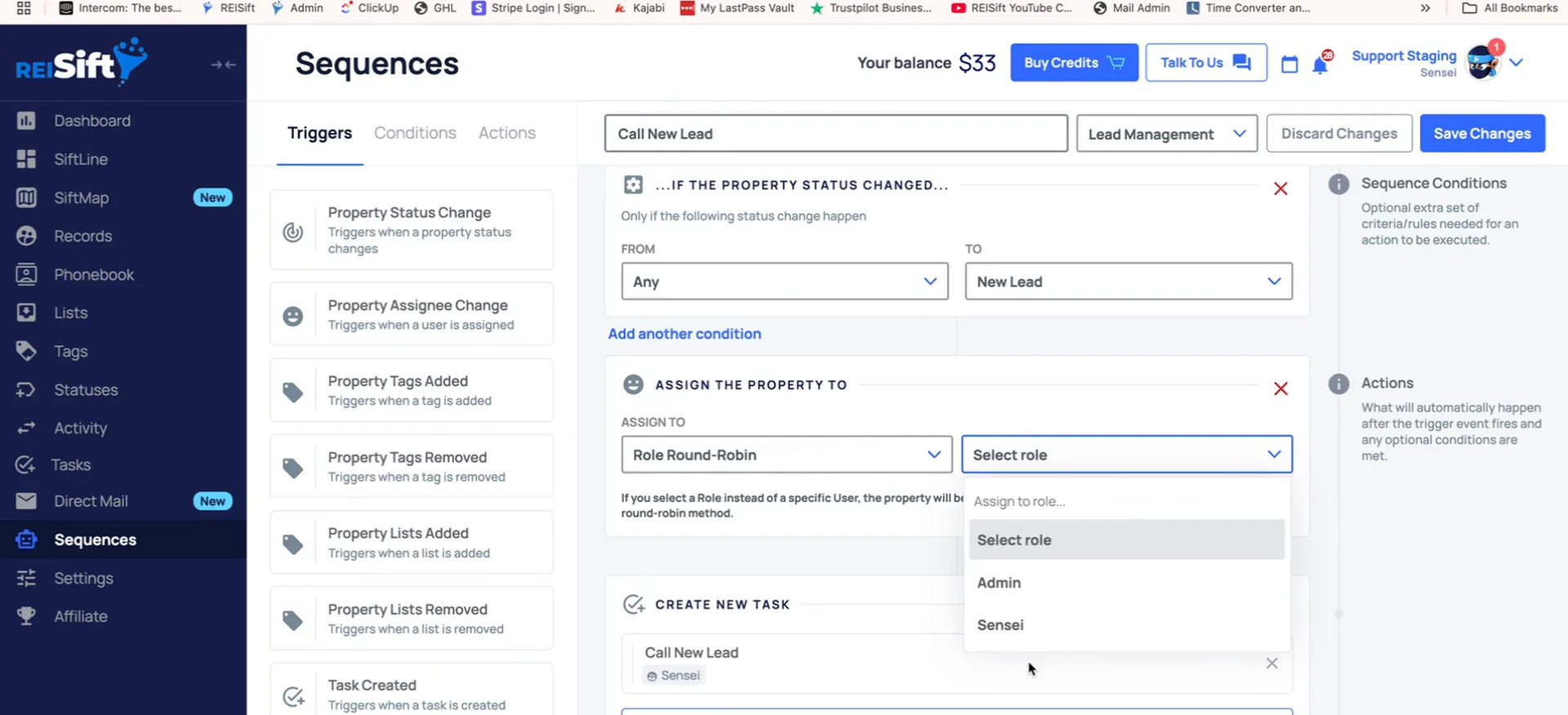Open Settings sliders icon
This screenshot has height=715, width=1568.
[26, 578]
